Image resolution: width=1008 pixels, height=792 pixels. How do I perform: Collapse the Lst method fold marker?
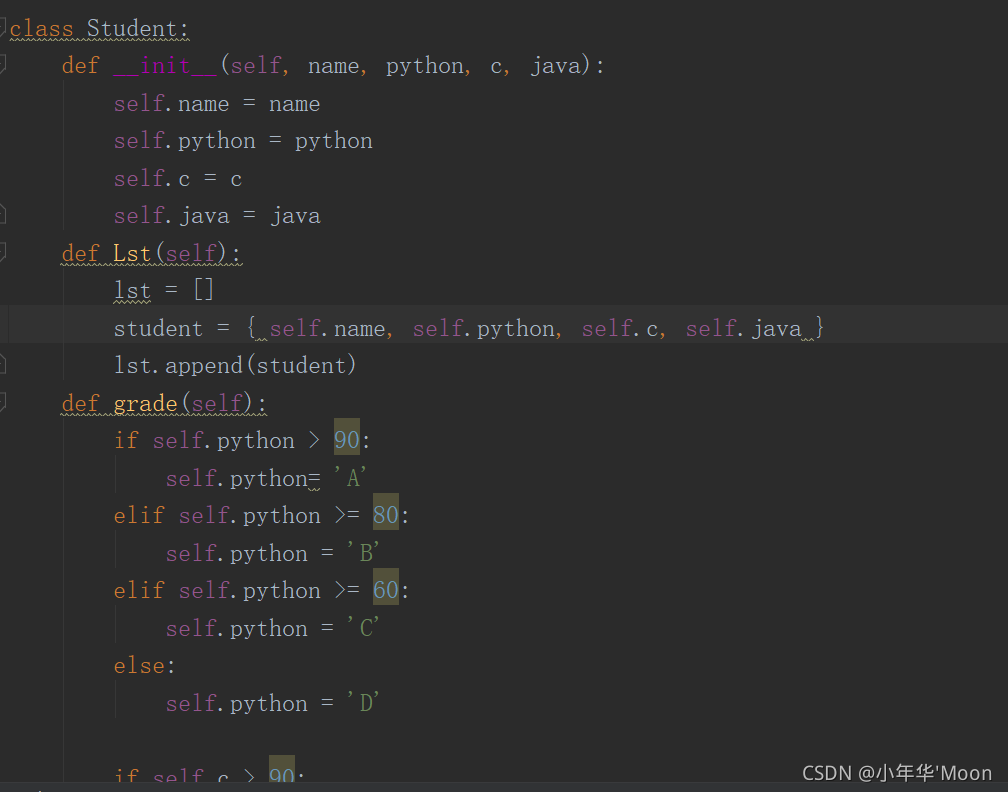(3, 252)
